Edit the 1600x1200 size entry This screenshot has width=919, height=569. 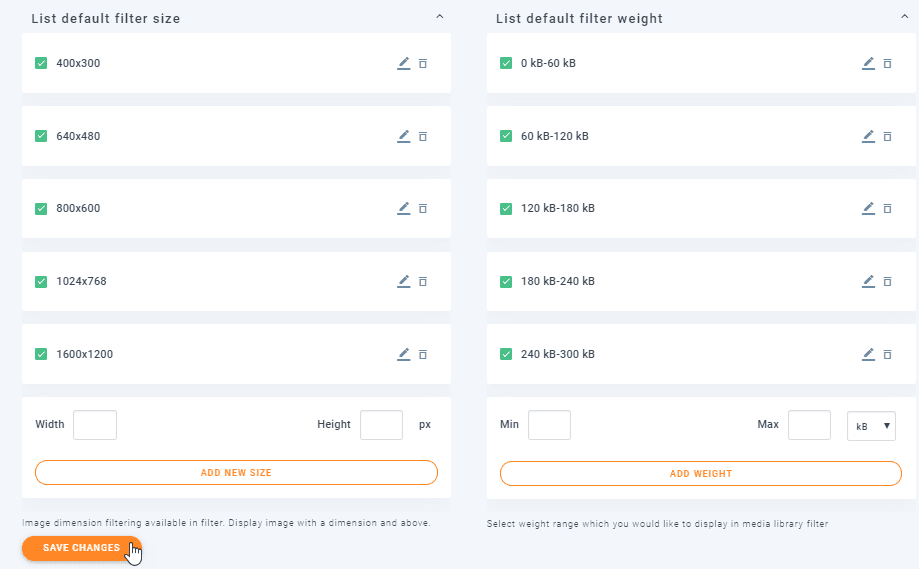[404, 354]
